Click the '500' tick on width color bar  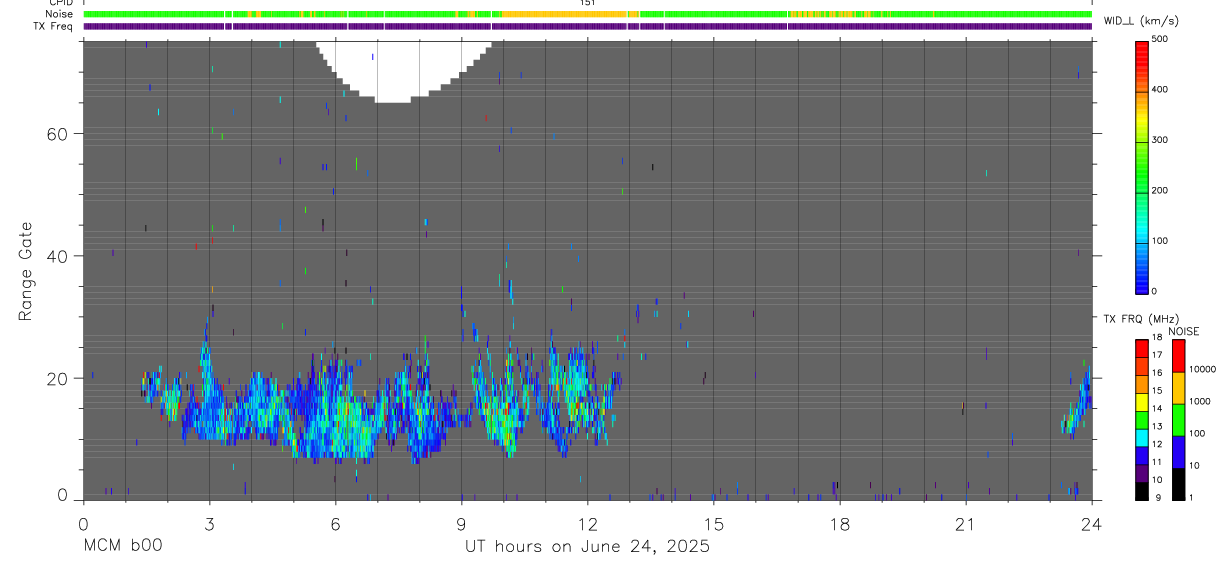[x=1161, y=39]
